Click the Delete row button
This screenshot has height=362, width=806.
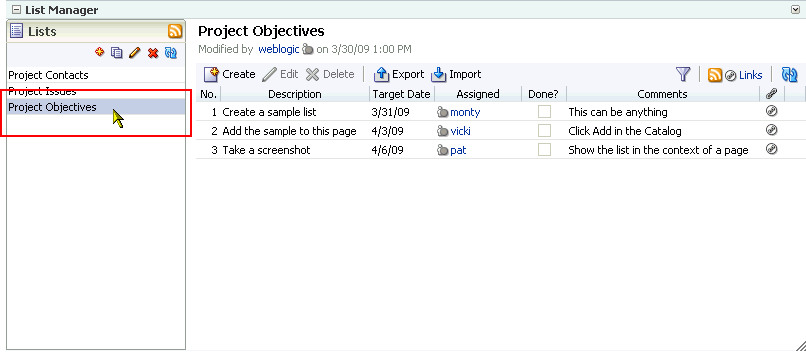coord(330,75)
